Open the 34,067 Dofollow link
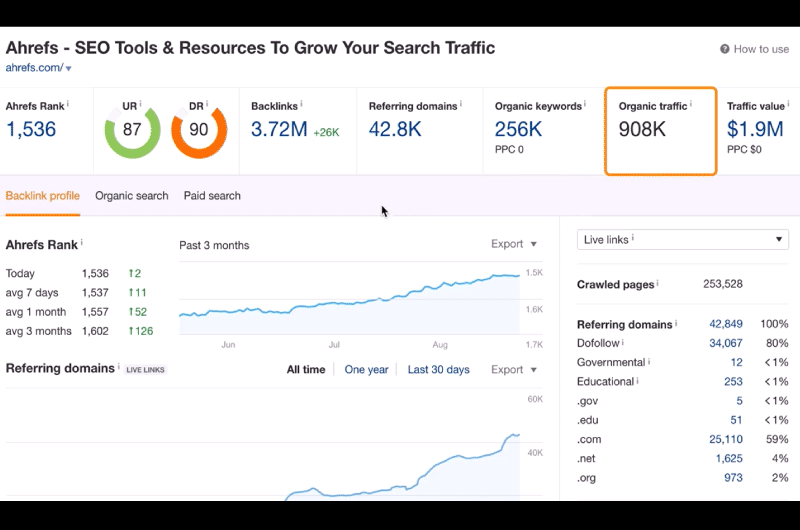 (726, 343)
